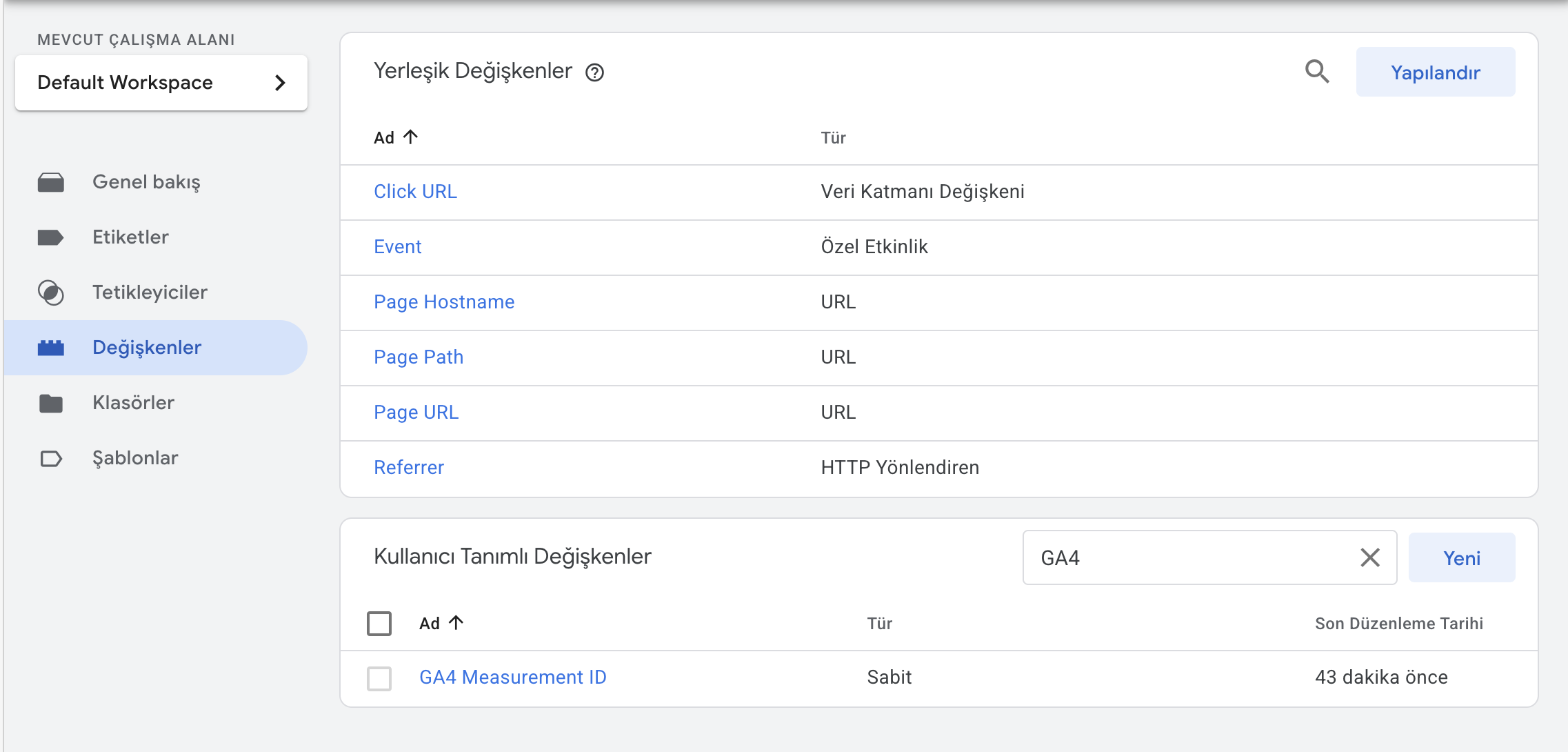1568x752 pixels.
Task: Switch to the Değişkenler section
Action: point(146,348)
